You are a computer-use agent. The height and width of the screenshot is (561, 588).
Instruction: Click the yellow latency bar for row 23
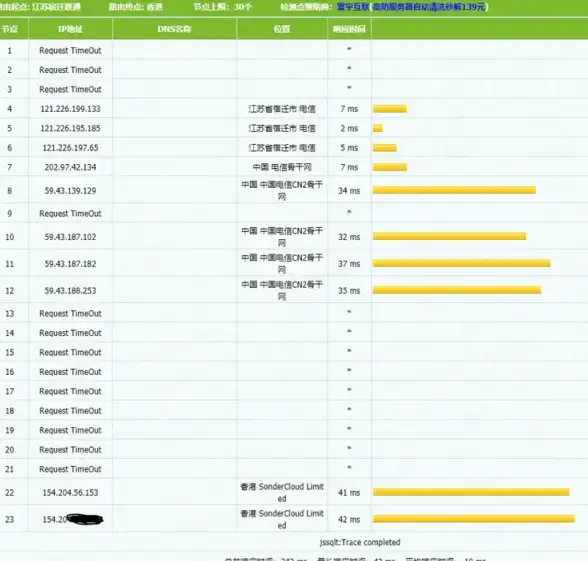(x=474, y=519)
